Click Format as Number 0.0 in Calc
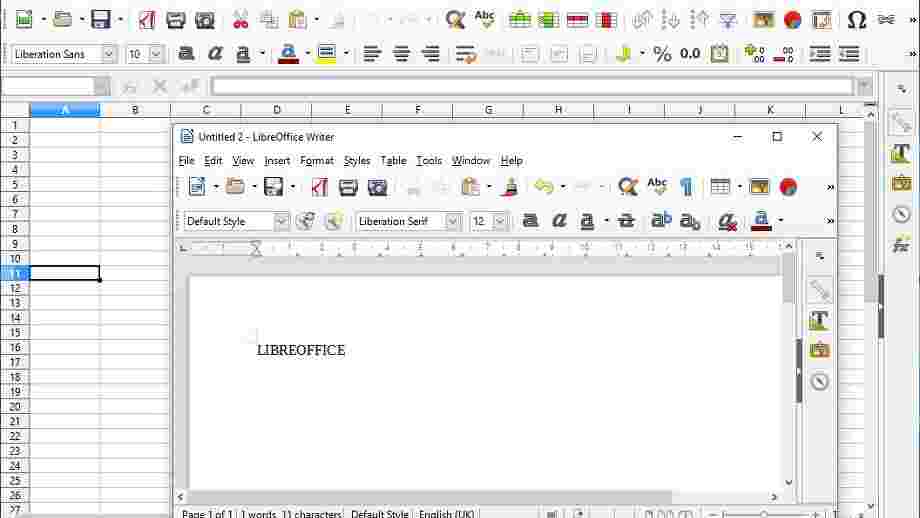920x518 pixels. point(690,54)
